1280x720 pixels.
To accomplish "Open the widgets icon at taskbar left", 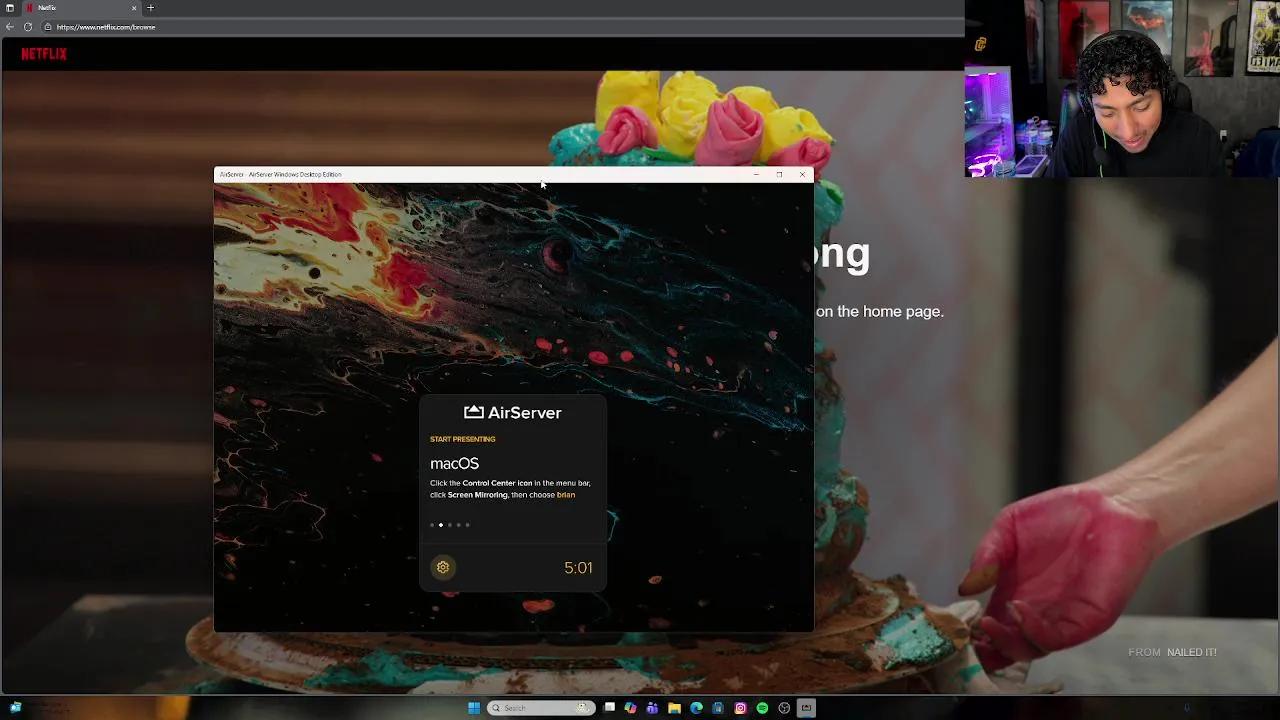I will click(16, 708).
